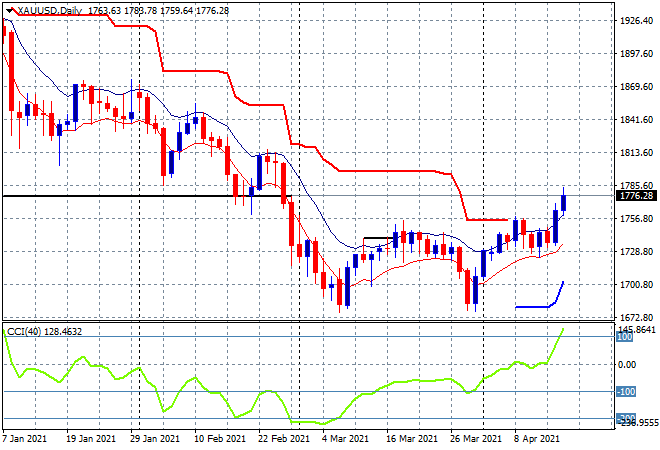
Task: Click the 16 Mar 2021 date label
Action: point(412,439)
